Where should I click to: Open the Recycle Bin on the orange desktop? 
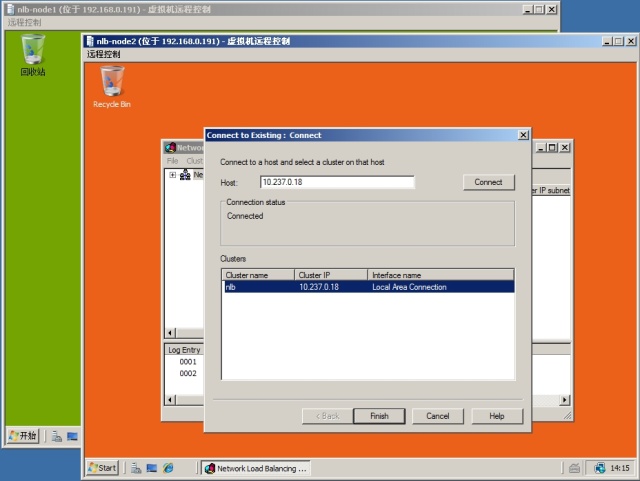click(112, 83)
